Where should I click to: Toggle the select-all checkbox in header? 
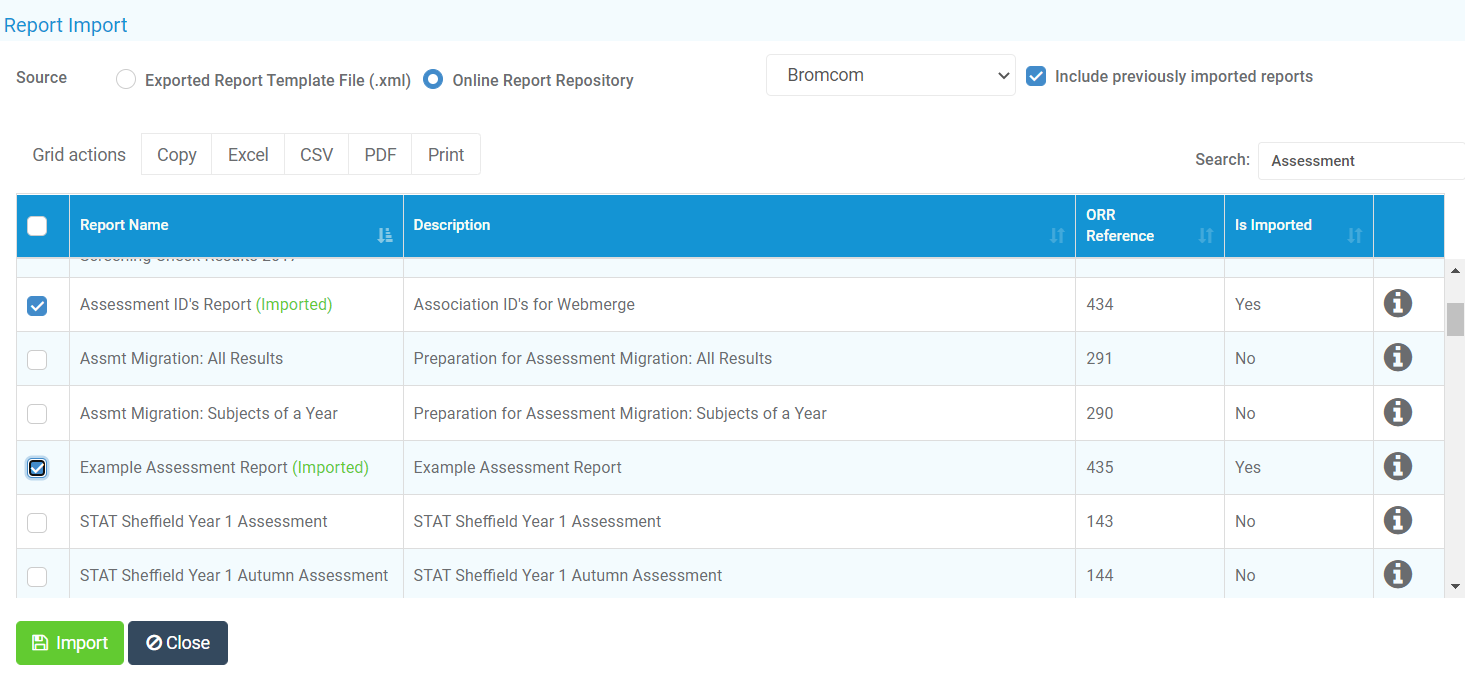(x=37, y=225)
